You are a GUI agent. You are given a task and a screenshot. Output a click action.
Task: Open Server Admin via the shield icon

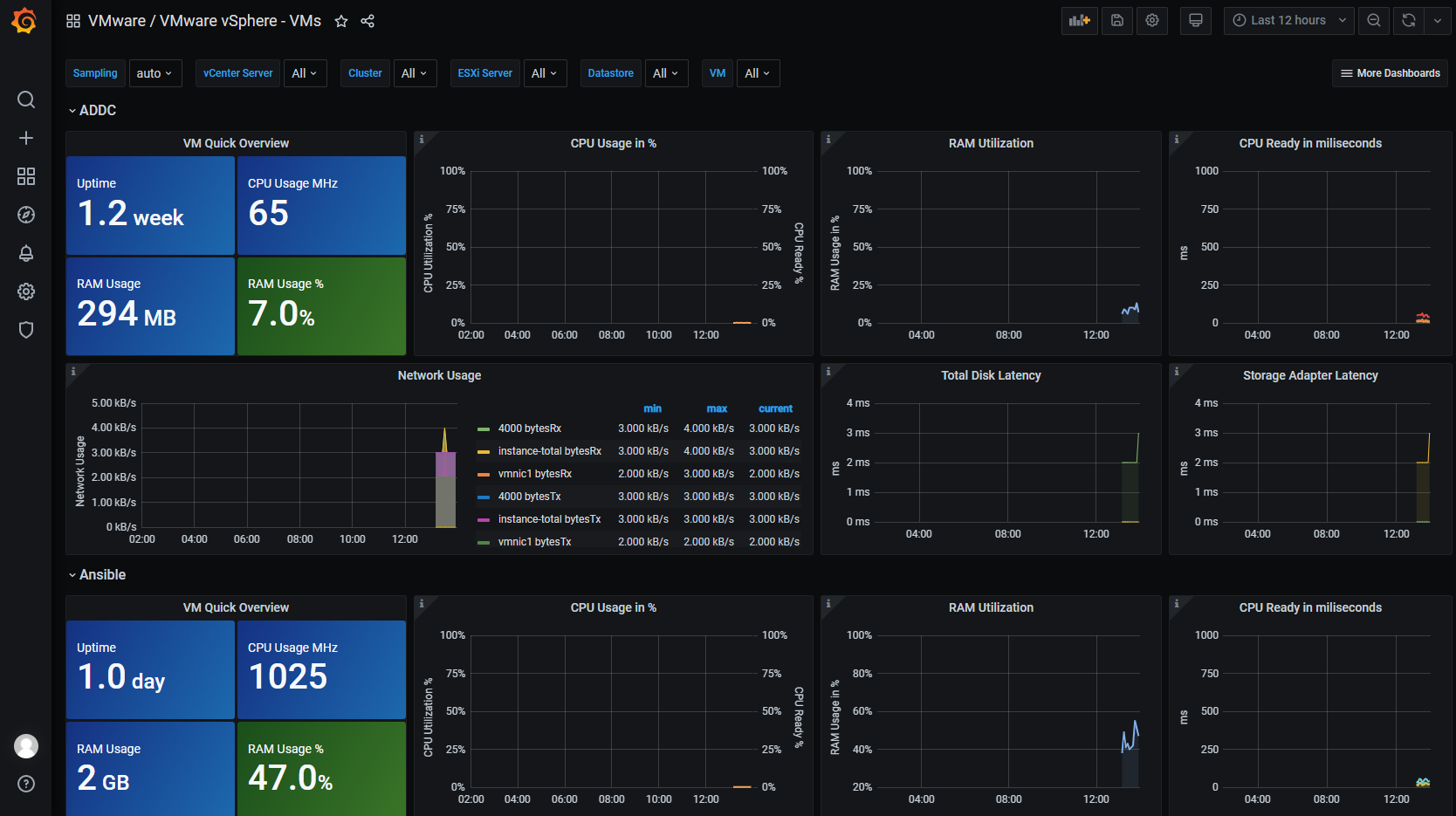tap(26, 330)
